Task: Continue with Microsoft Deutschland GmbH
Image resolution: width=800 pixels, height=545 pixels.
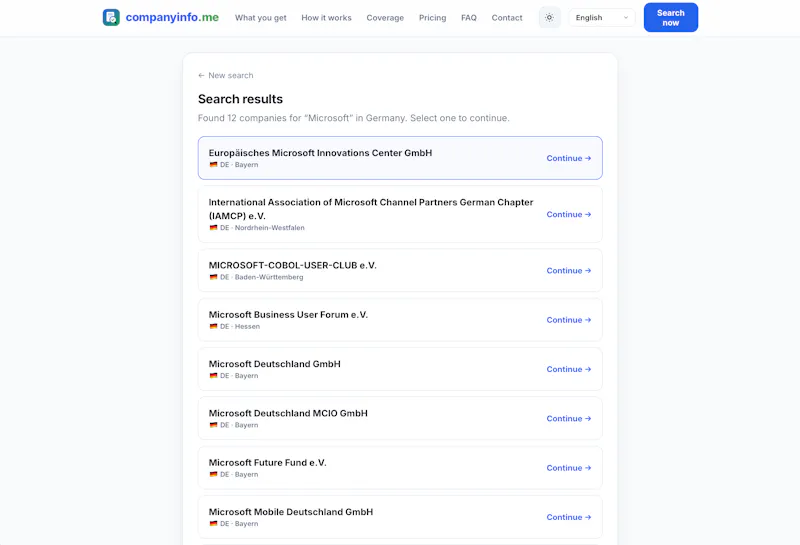Action: tap(568, 369)
